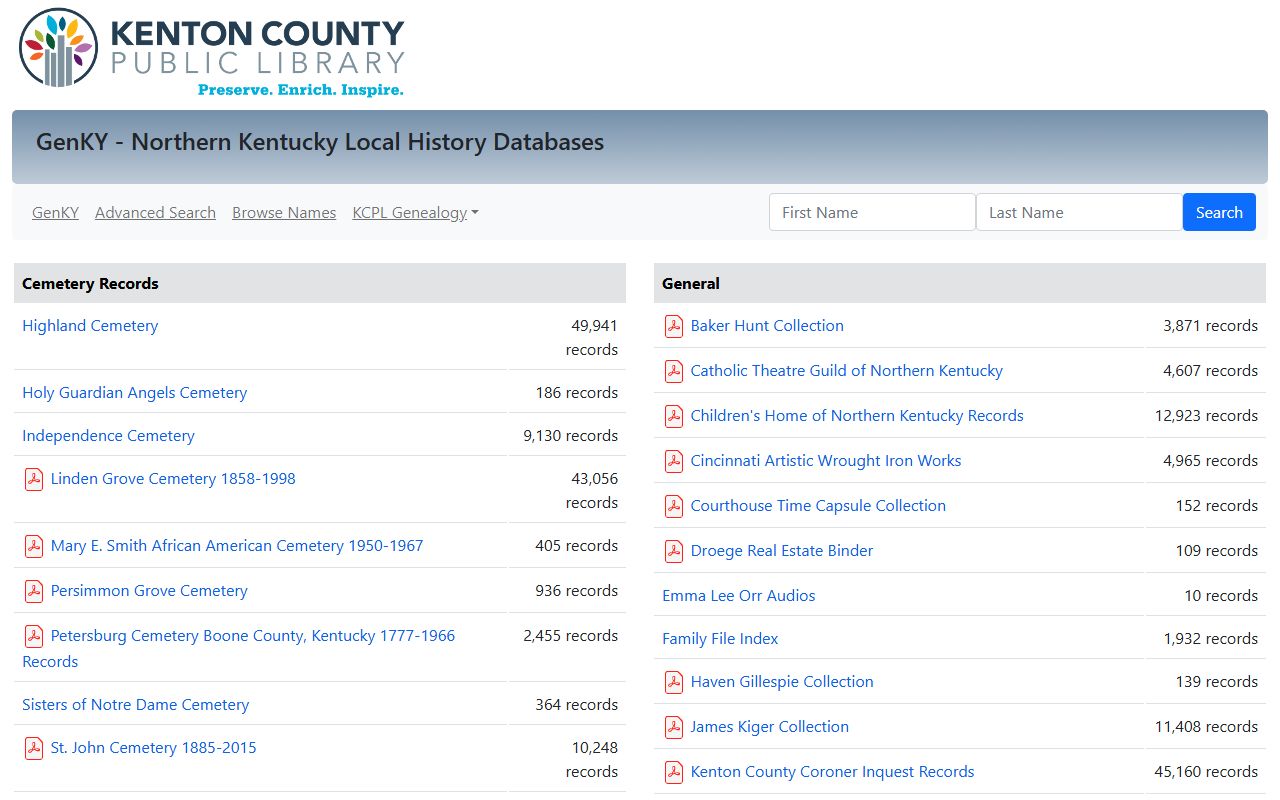The height and width of the screenshot is (800, 1280).
Task: Click the blue Search button
Action: (1219, 212)
